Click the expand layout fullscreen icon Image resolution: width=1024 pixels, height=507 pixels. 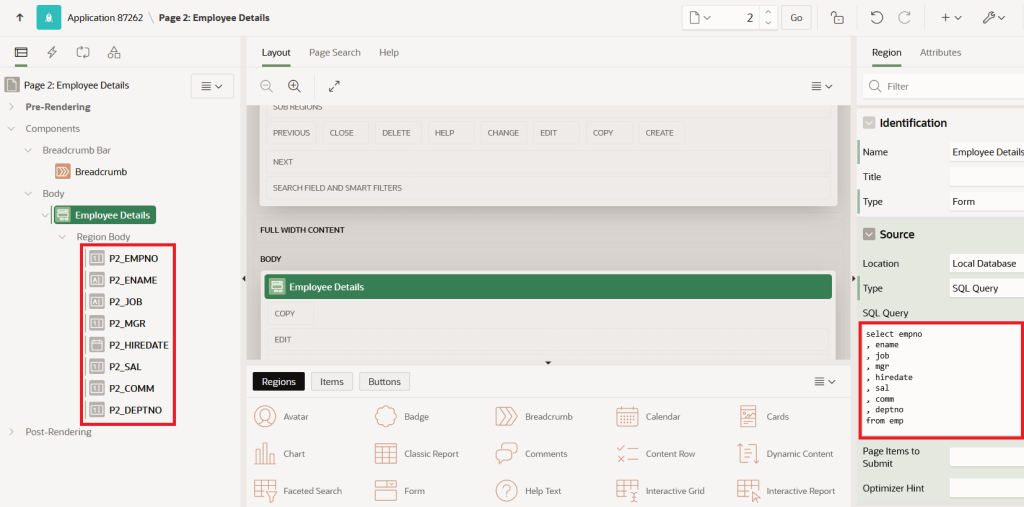[x=334, y=86]
